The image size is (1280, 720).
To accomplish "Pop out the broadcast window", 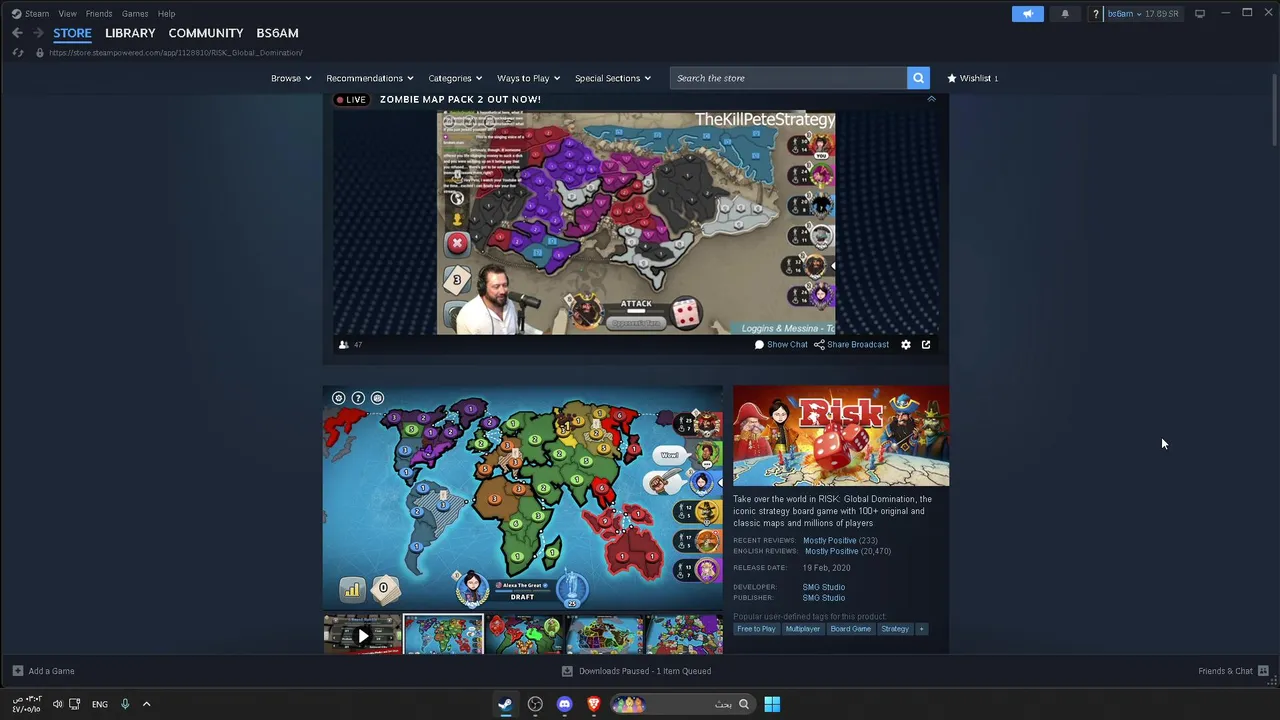I will 926,344.
